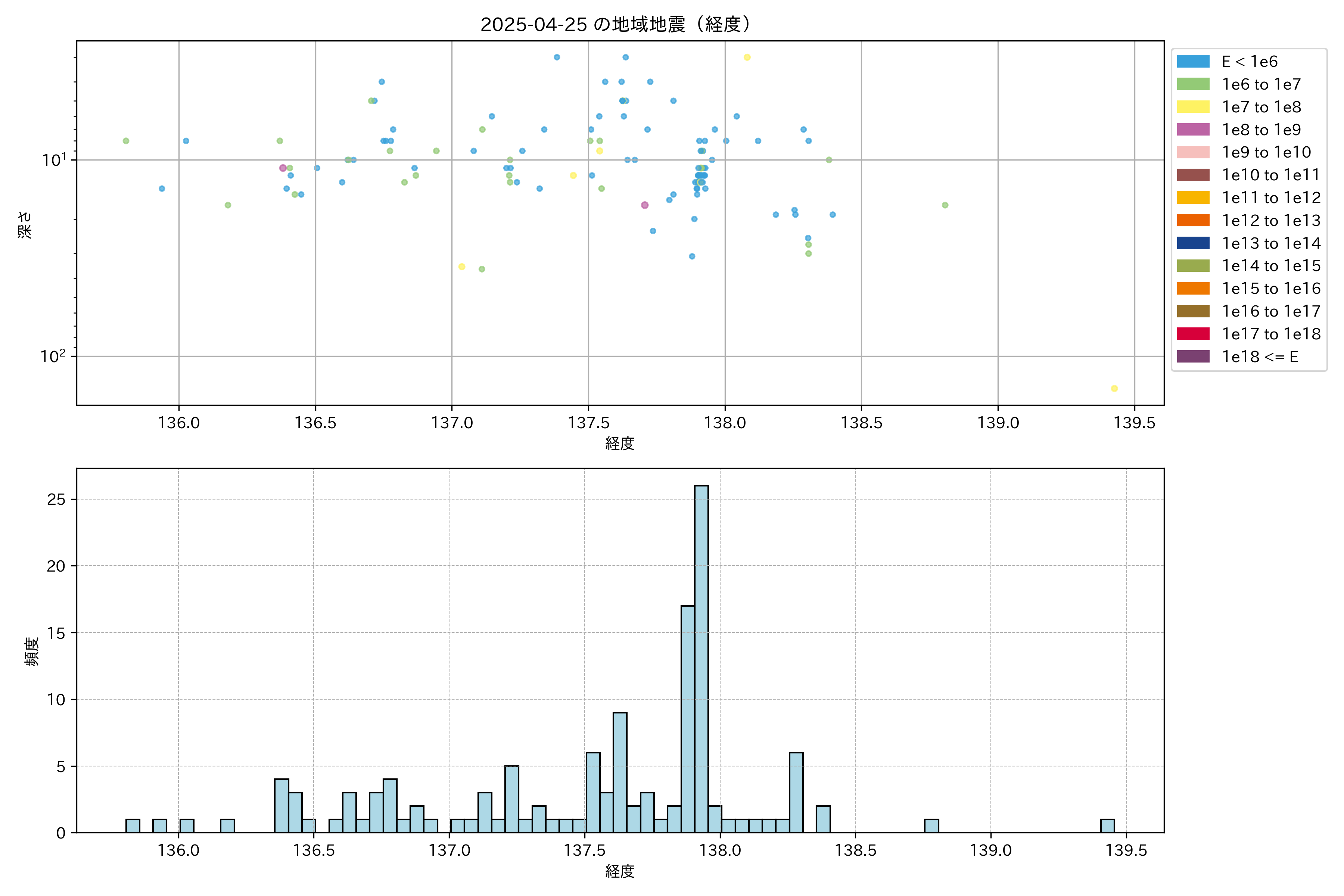Screen dimensions: 1344x896
Task: Click the pink 1e9 to 1e10 swatch
Action: 1192,152
